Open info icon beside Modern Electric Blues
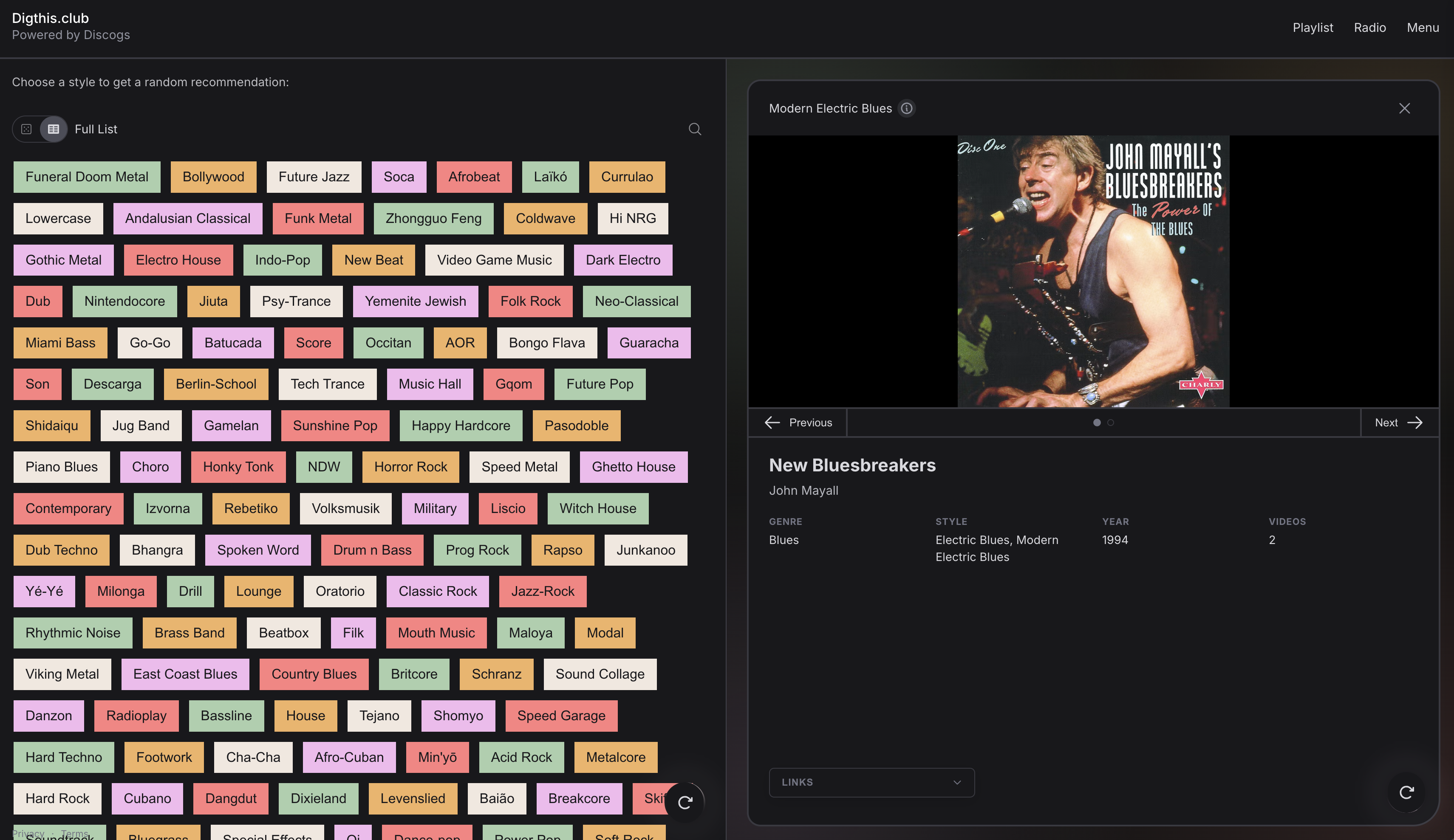Viewport: 1454px width, 840px height. coord(906,108)
